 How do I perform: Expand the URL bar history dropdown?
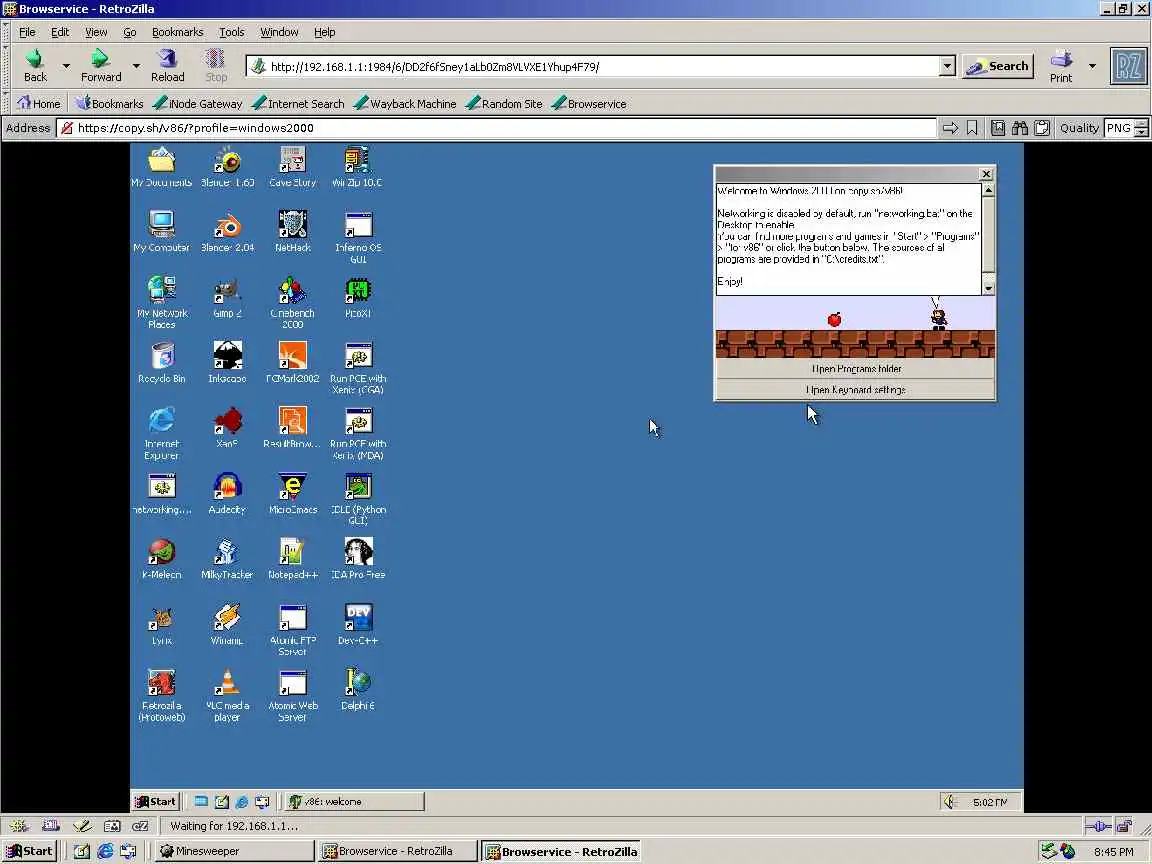click(x=947, y=66)
